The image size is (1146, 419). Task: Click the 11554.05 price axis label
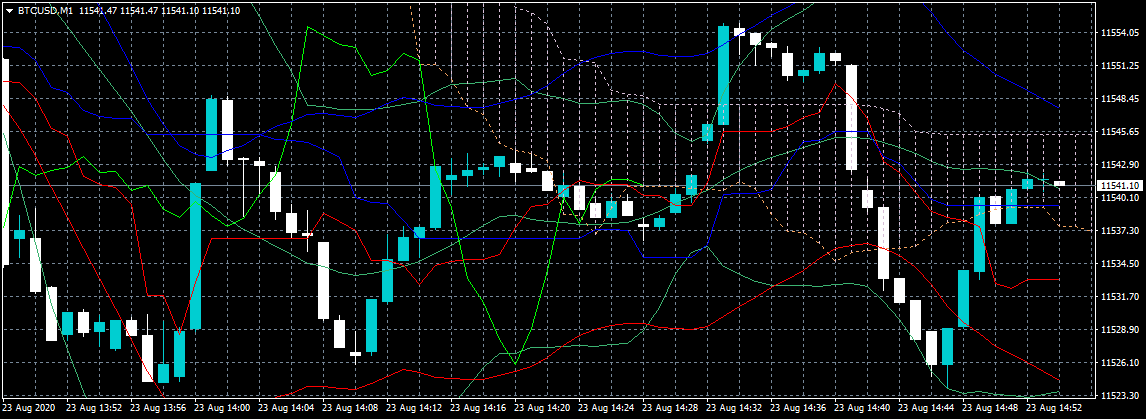(x=1119, y=33)
